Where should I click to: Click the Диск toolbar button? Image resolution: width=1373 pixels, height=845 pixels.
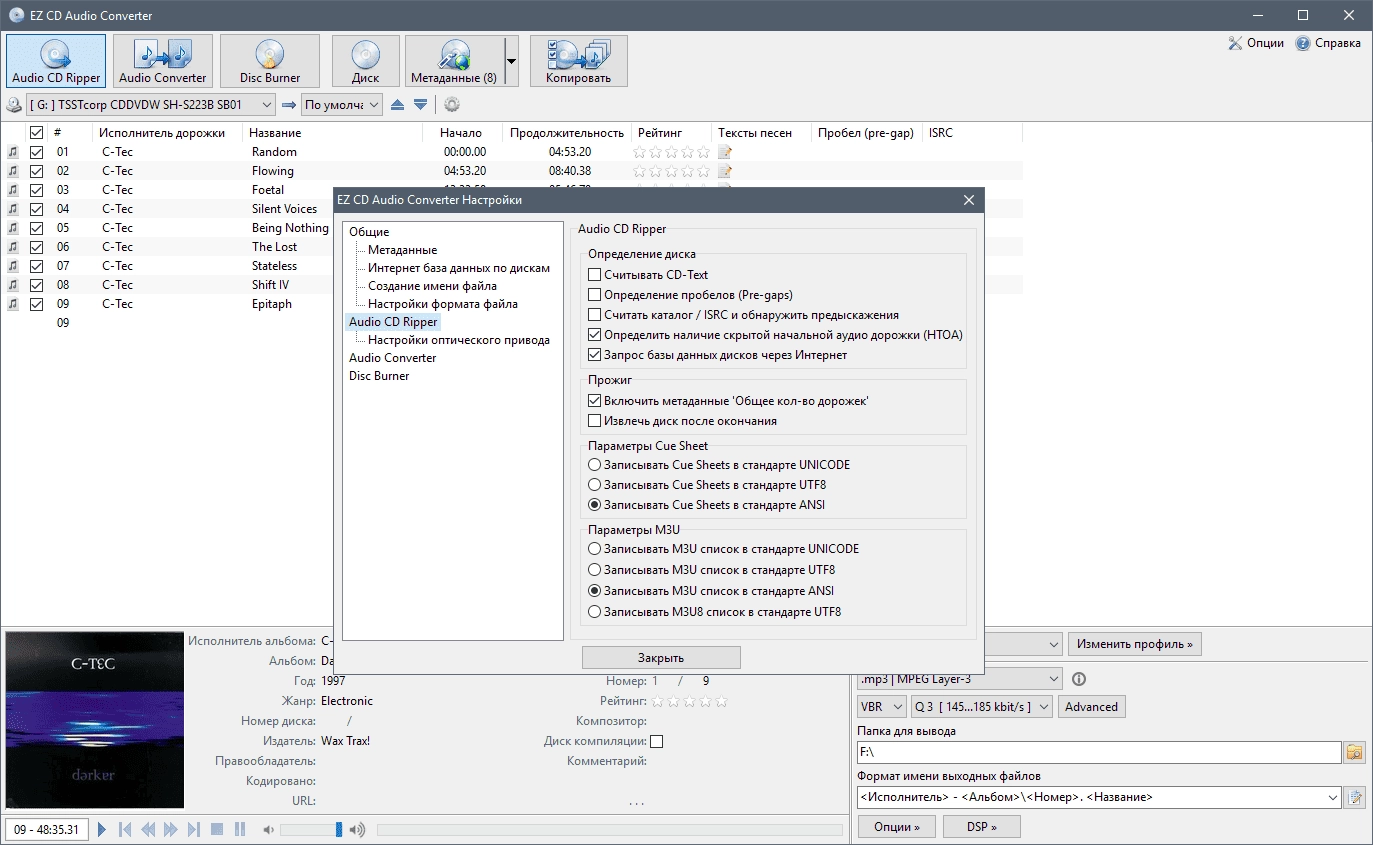pos(366,61)
